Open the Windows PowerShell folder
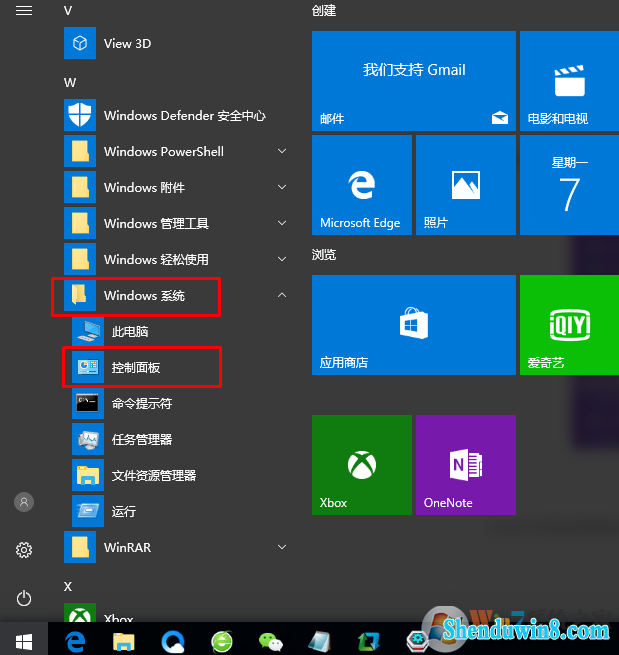This screenshot has width=619, height=655. pos(175,151)
